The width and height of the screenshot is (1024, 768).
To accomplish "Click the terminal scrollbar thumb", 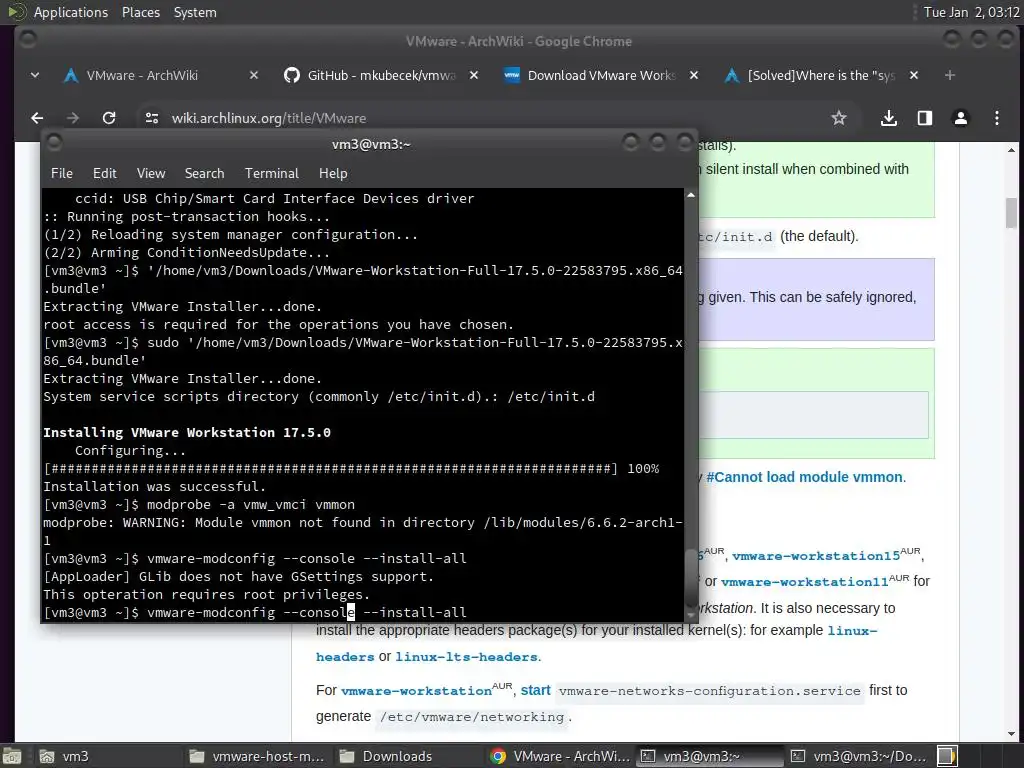I will point(691,577).
